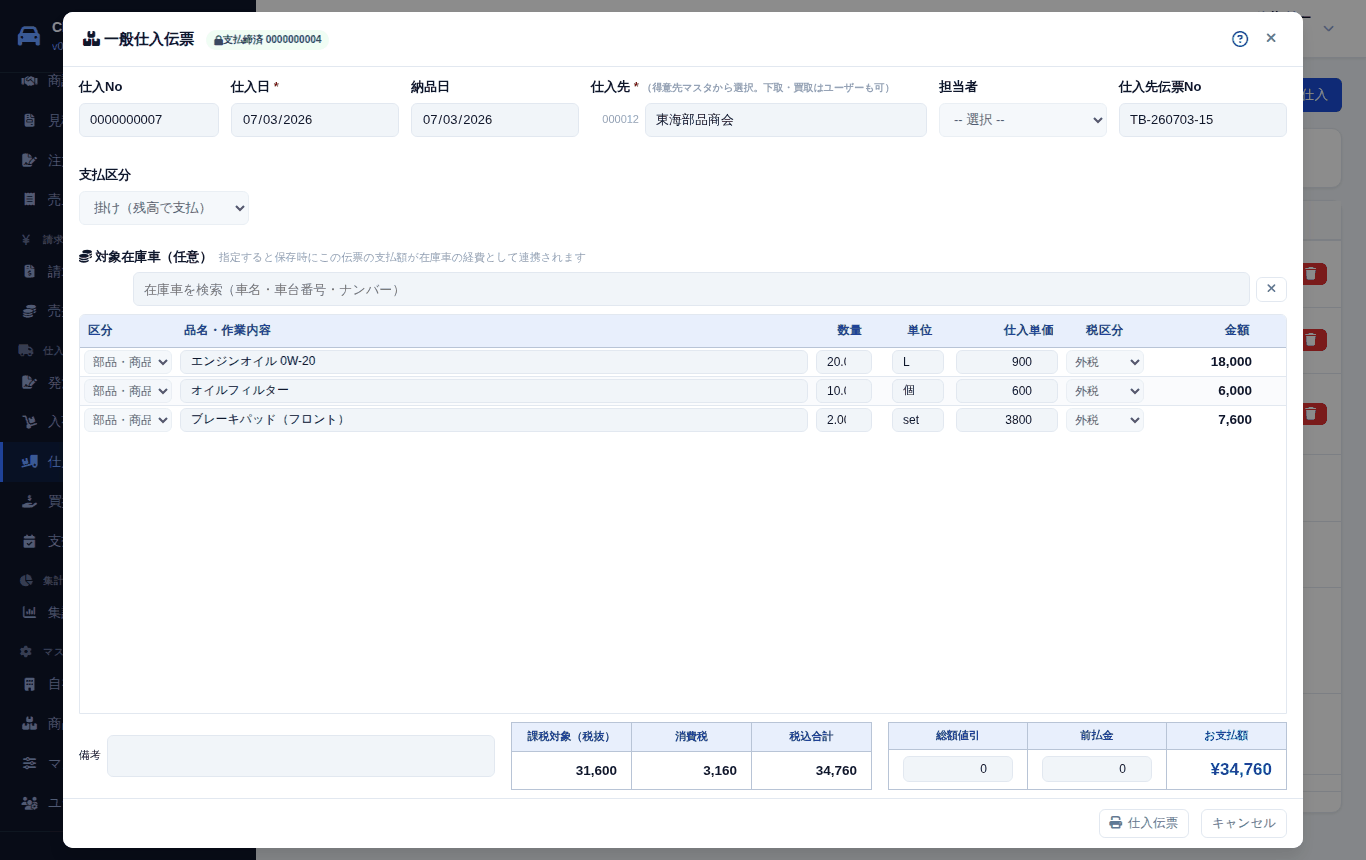Open the 区分 dropdown for エンジンオイル row
Viewport: 1366px width, 860px height.
128,362
